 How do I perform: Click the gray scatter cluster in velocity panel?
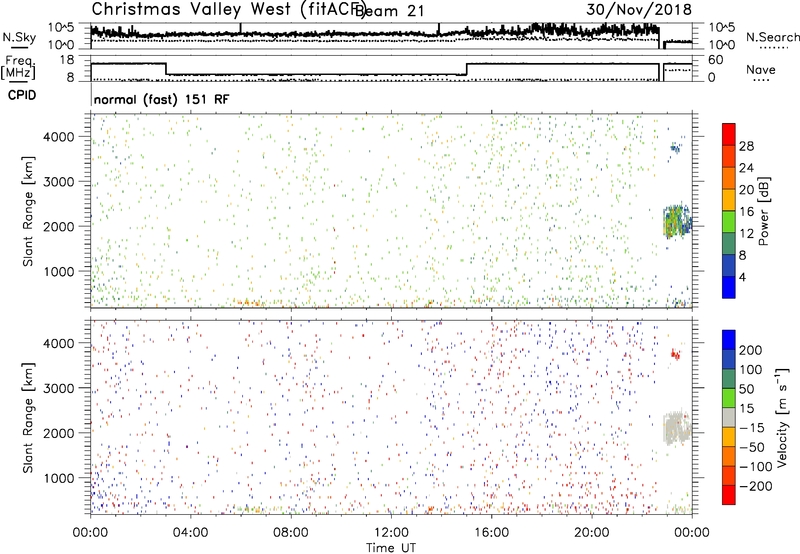pyautogui.click(x=677, y=427)
